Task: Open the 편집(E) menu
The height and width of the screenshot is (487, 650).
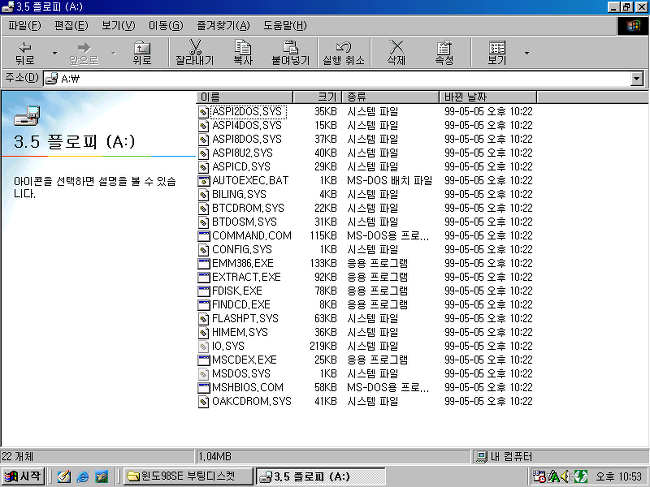Action: (x=71, y=26)
